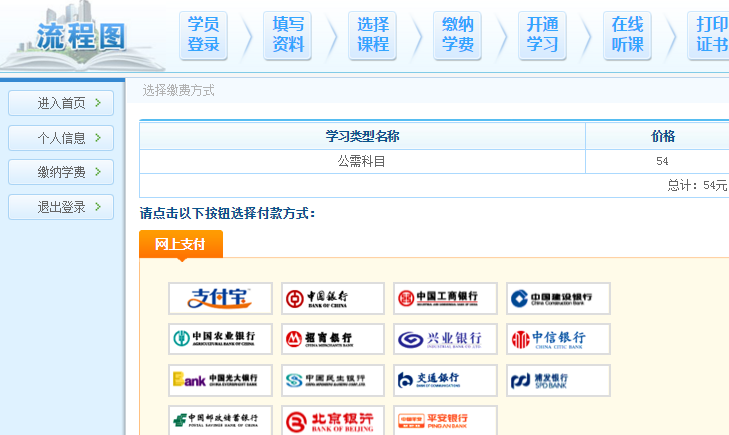
Task: Pick Bank of Communications (交通银行)
Action: [x=445, y=380]
